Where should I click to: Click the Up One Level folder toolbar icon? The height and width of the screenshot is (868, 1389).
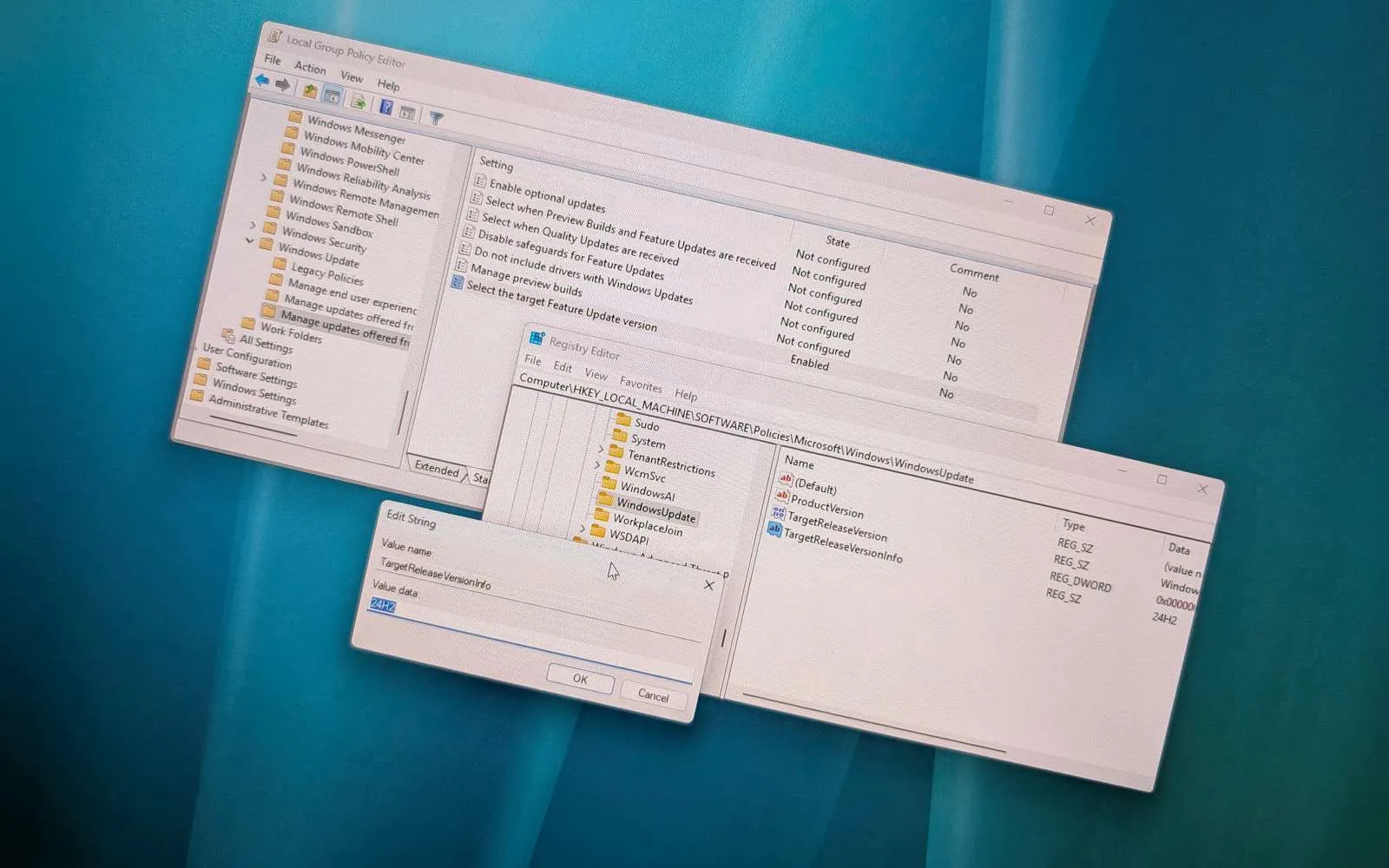coord(310,89)
